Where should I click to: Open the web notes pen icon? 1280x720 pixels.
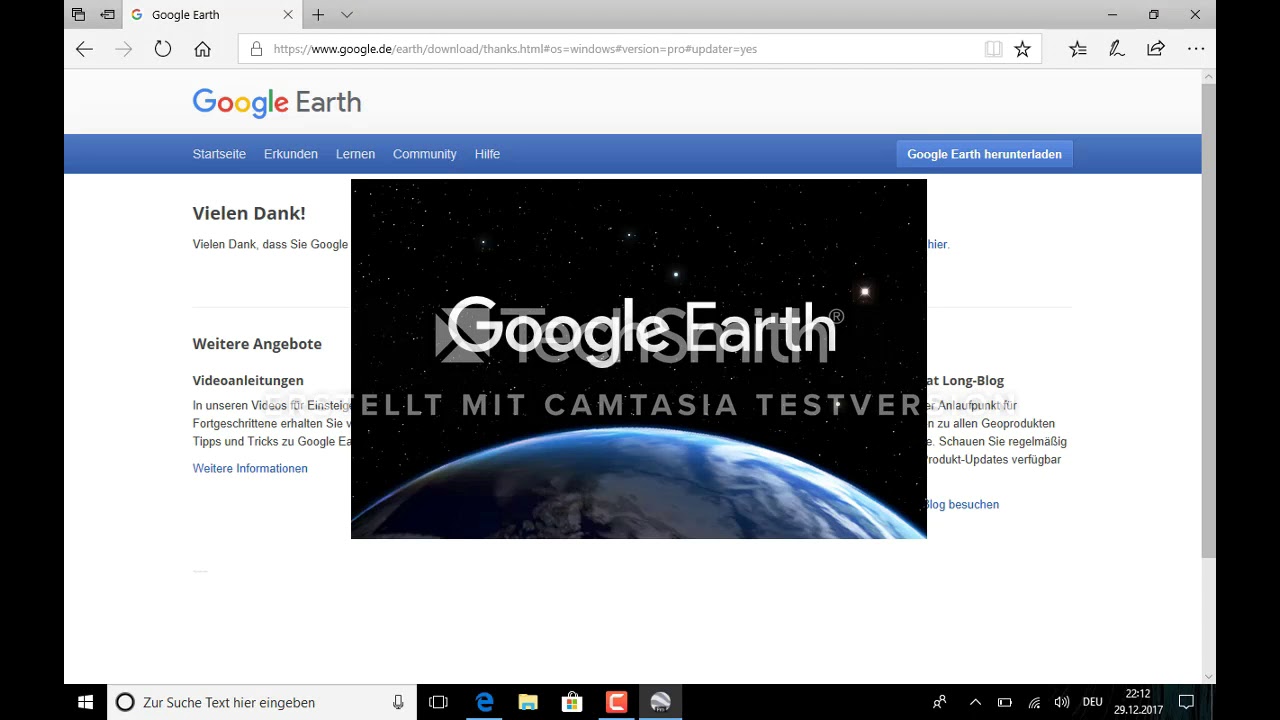pos(1117,49)
